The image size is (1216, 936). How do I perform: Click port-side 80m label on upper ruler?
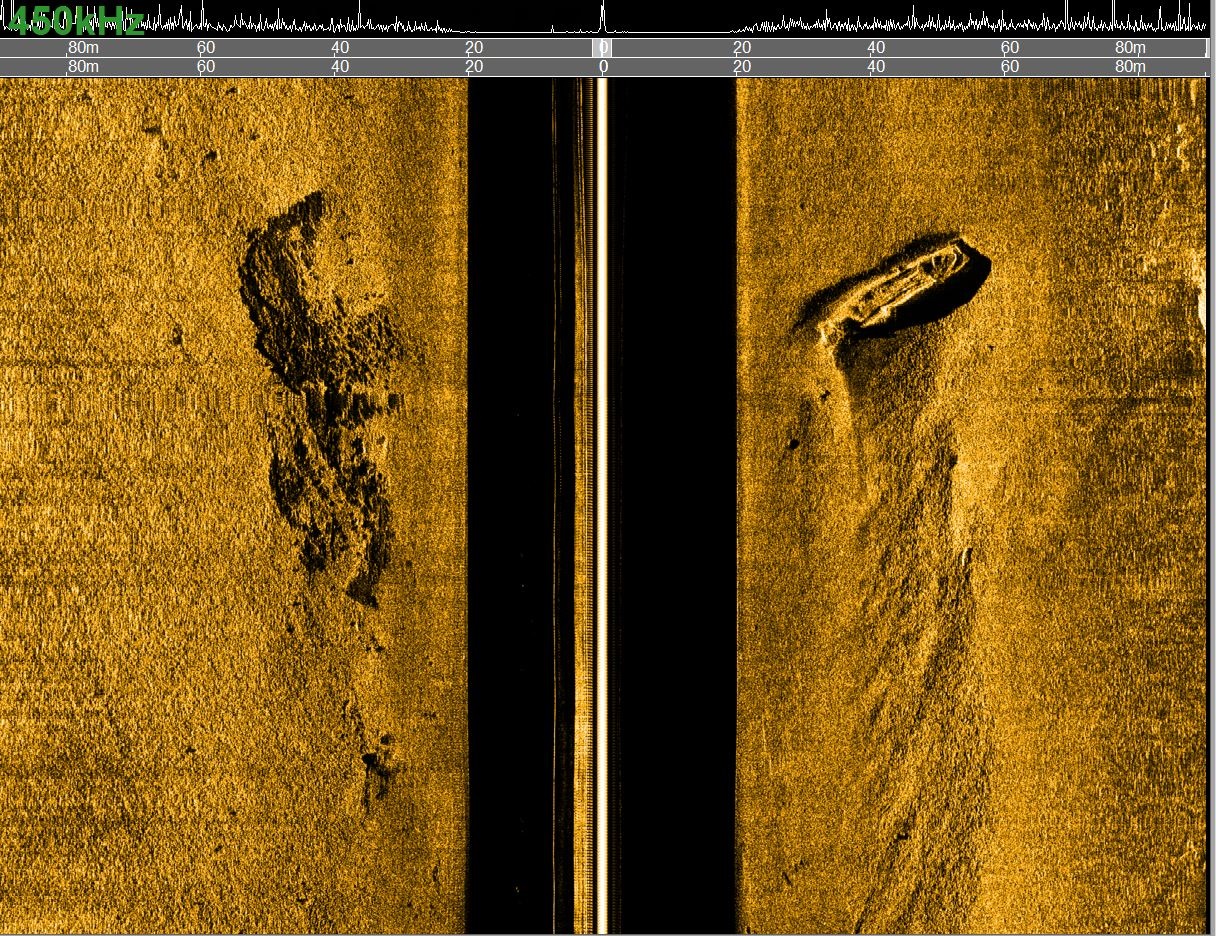pos(83,48)
